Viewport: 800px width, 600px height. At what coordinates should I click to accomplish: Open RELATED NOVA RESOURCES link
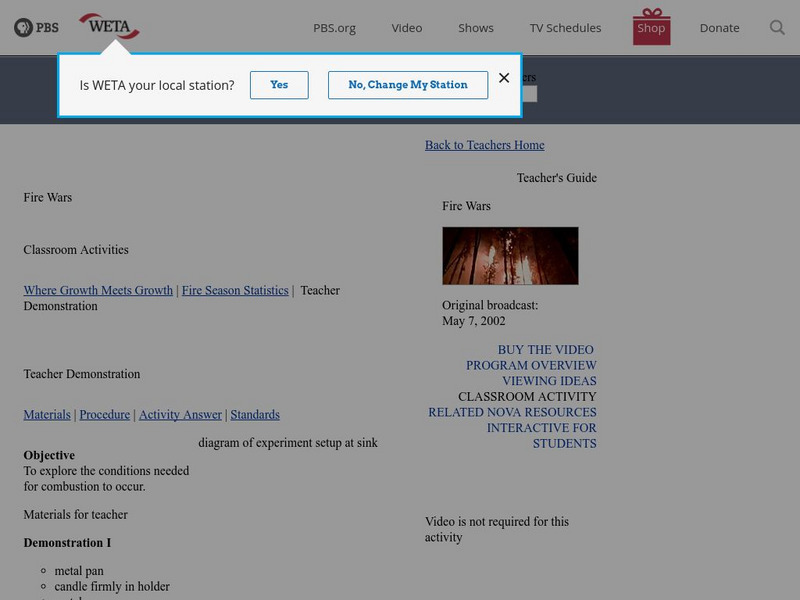pyautogui.click(x=512, y=412)
